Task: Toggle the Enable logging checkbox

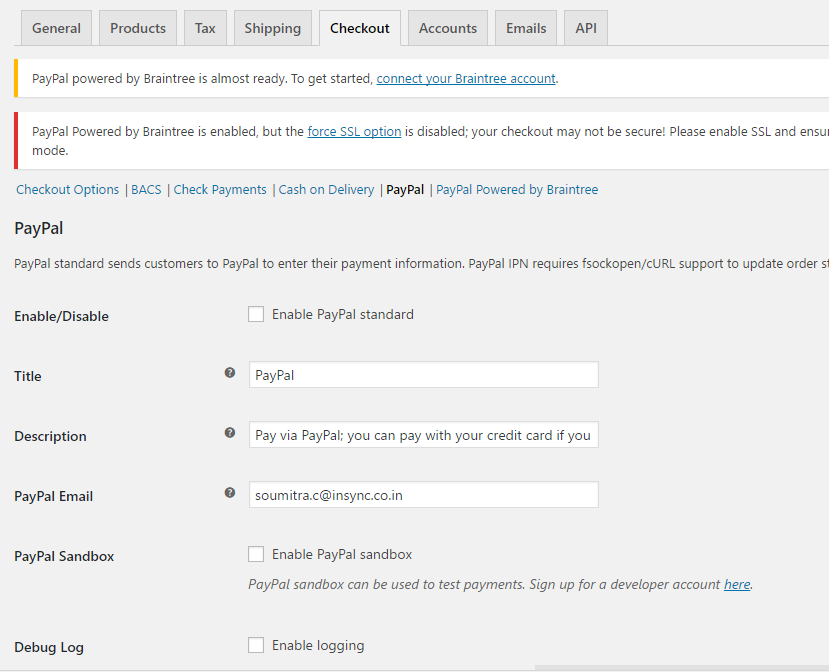Action: [256, 645]
